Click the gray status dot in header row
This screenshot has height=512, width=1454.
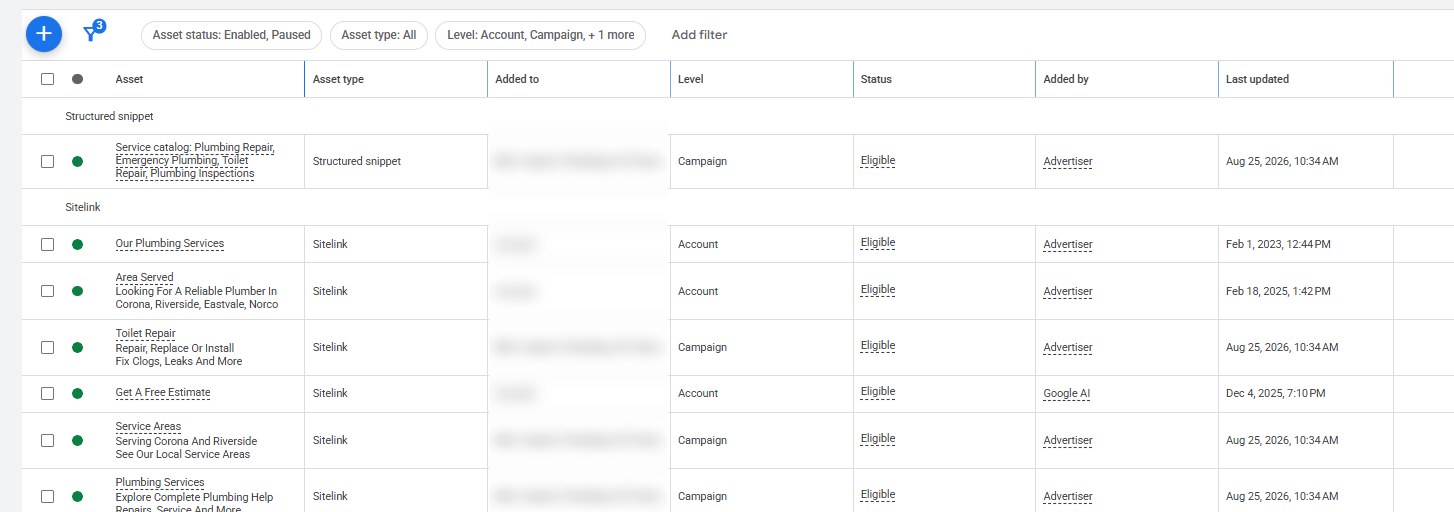(x=77, y=79)
